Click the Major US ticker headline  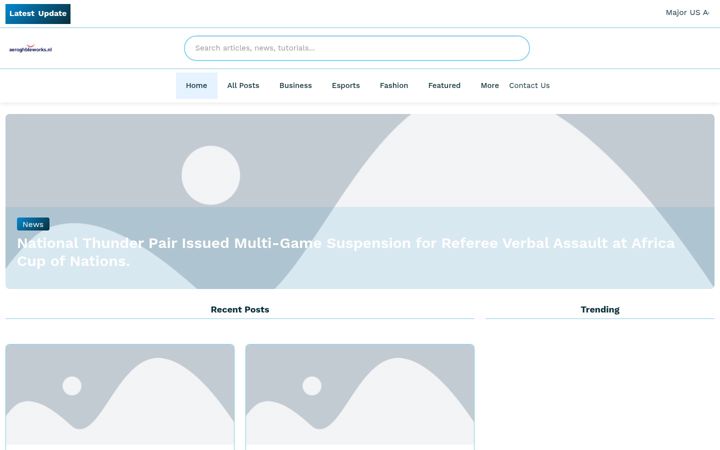(687, 12)
